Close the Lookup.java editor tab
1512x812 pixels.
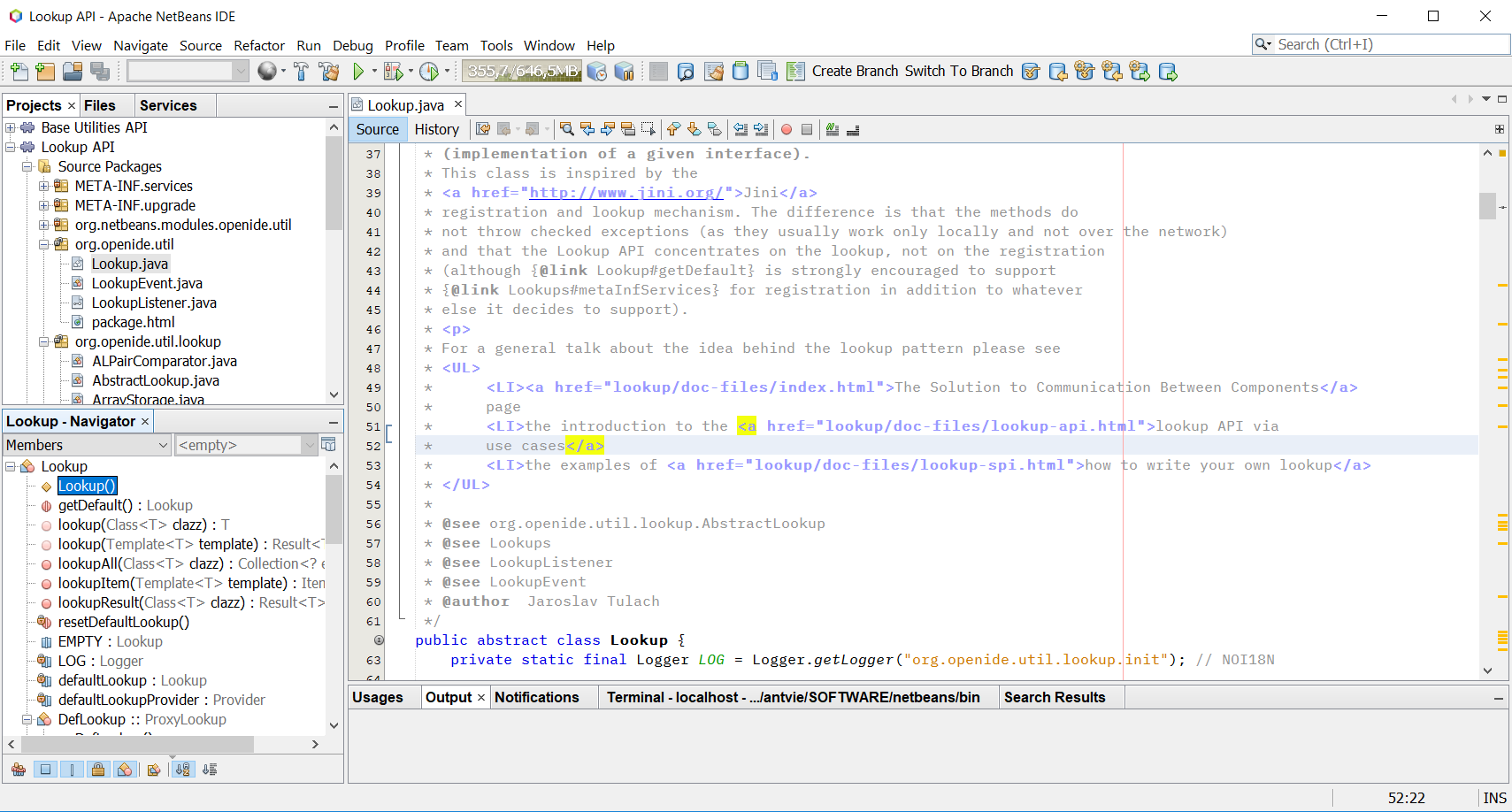[458, 104]
